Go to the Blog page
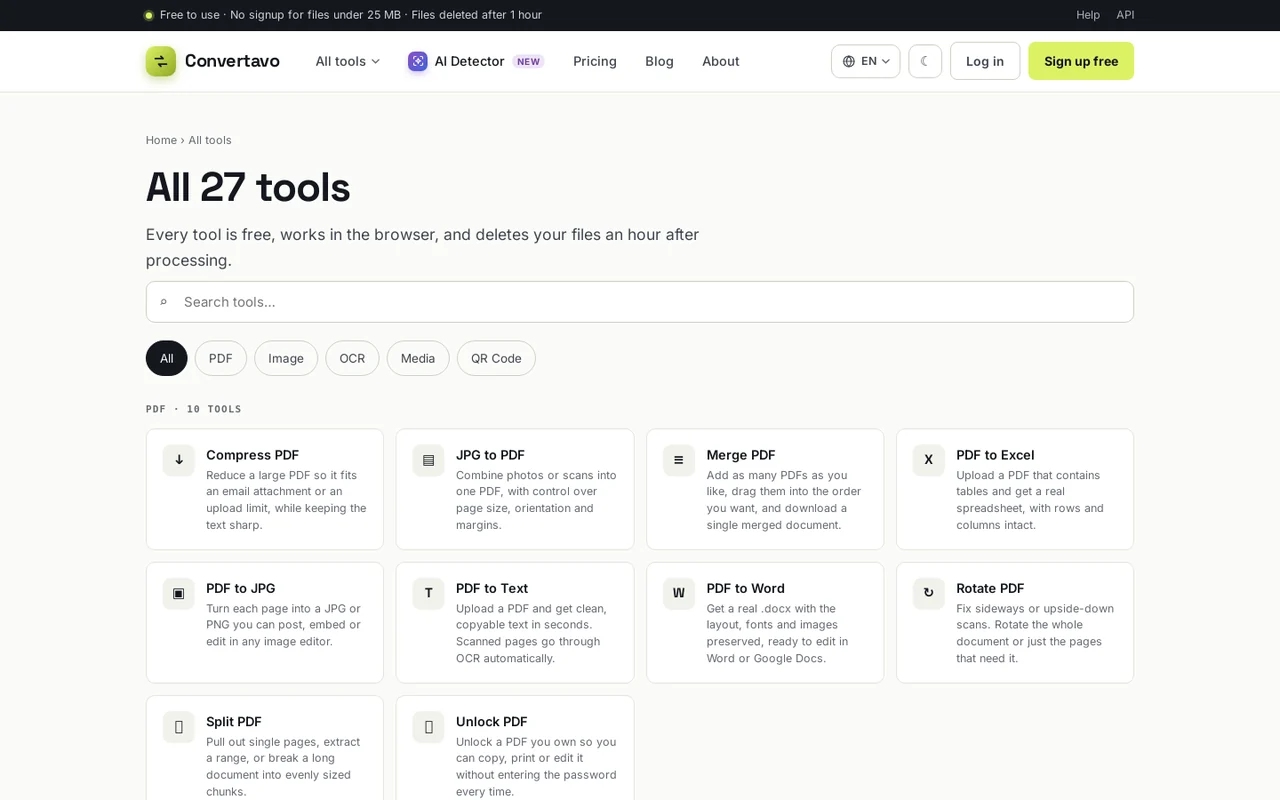Viewport: 1280px width, 800px height. tap(659, 61)
